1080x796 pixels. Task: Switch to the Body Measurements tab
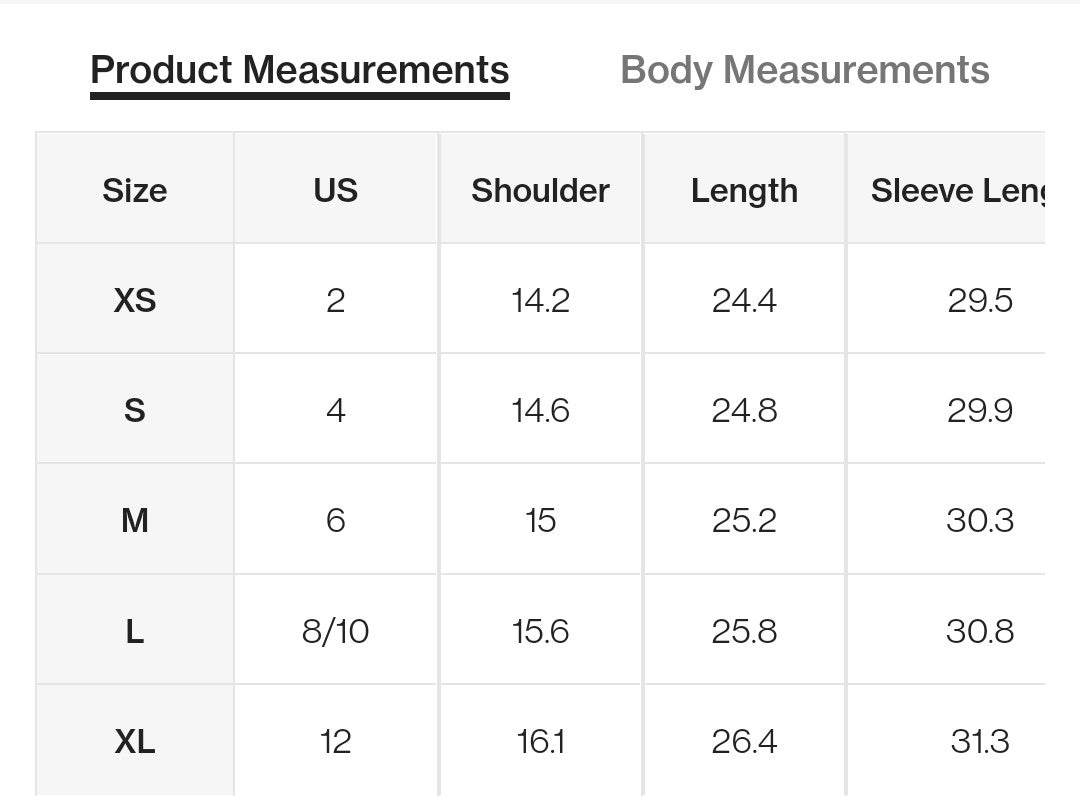click(x=804, y=71)
